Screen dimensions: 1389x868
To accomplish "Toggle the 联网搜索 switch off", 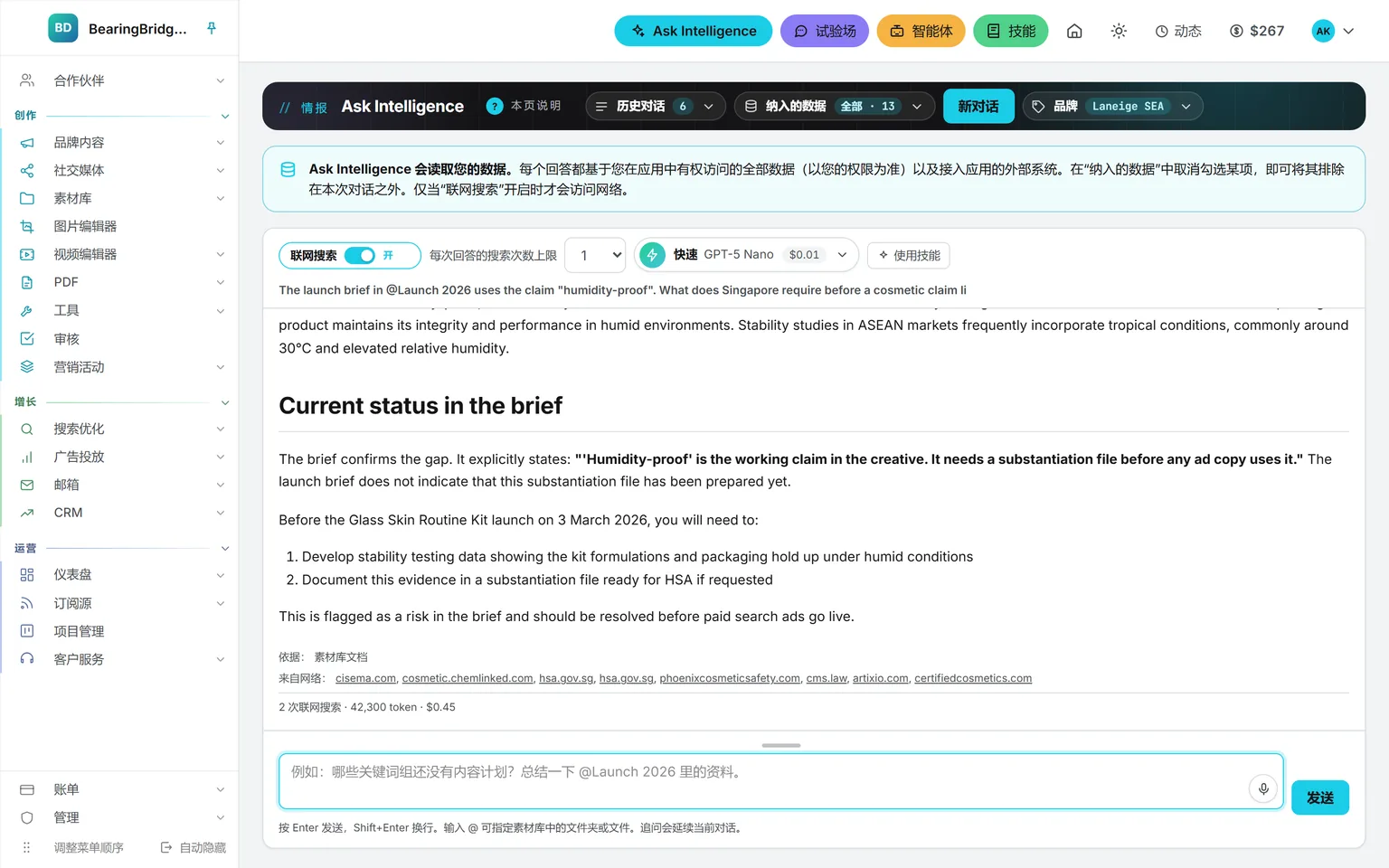I will coord(360,255).
